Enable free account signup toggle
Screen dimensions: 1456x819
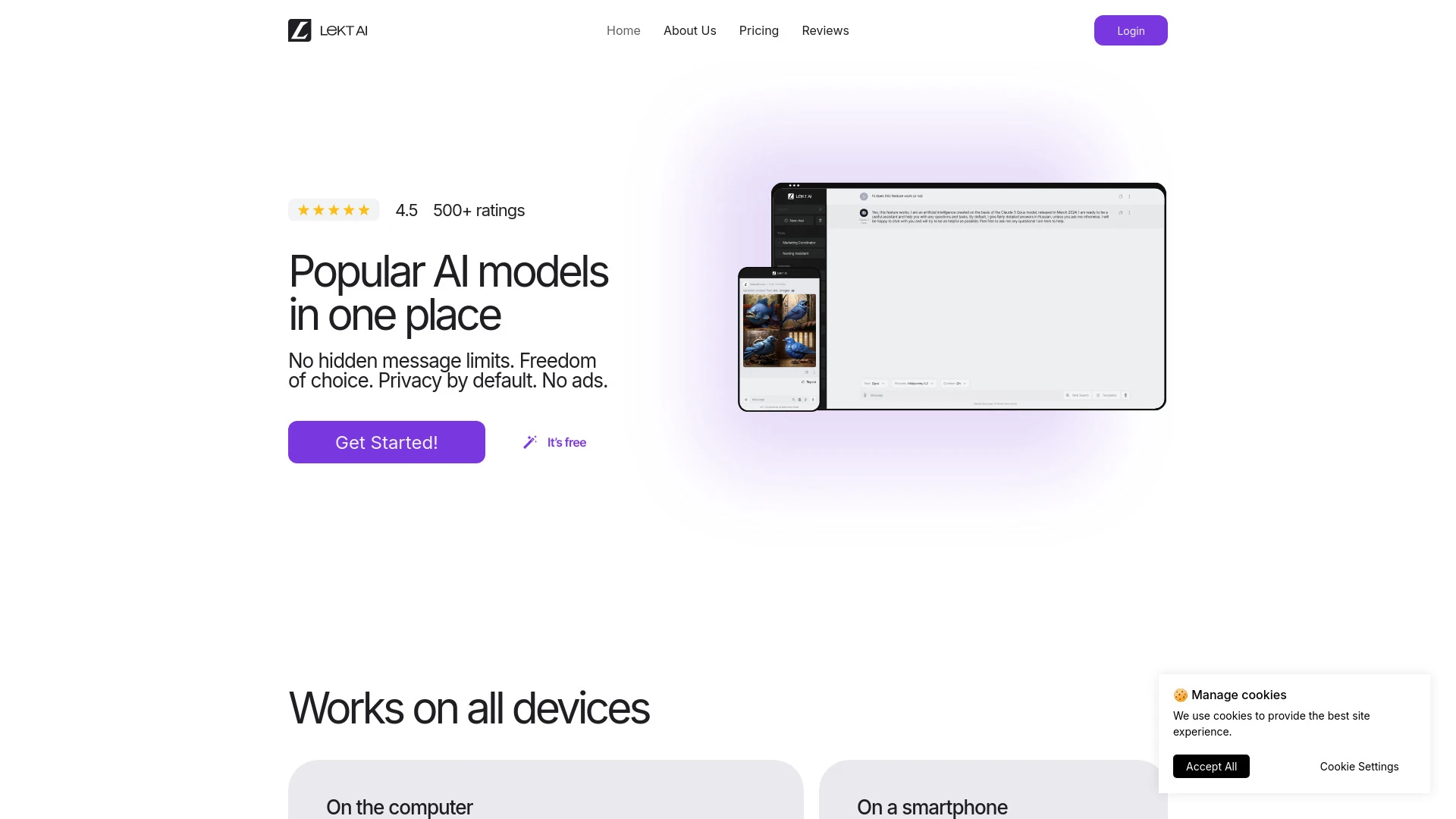[555, 442]
